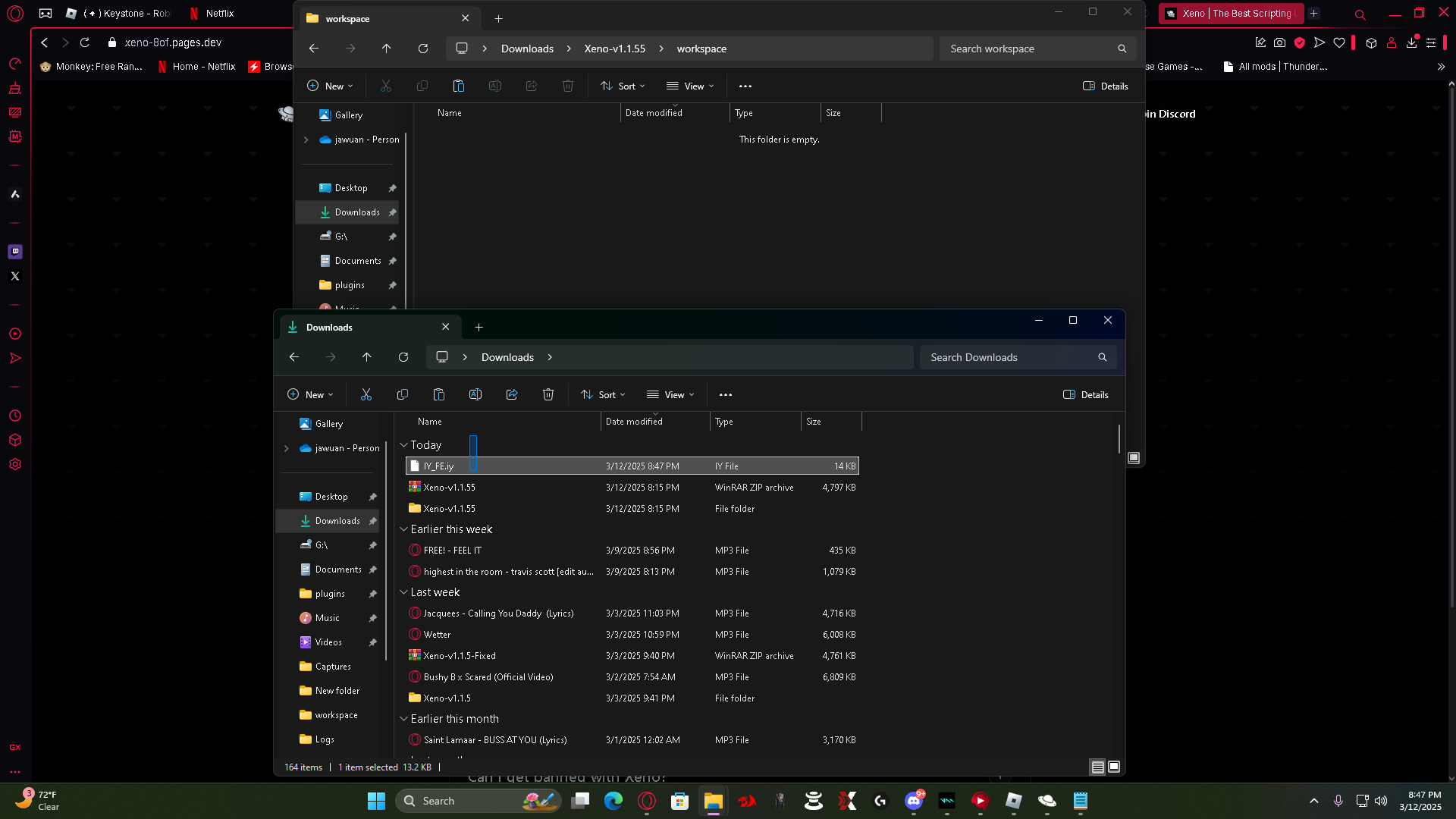Reload the xeno-8of.pages.dev page
The height and width of the screenshot is (819, 1456).
[85, 42]
